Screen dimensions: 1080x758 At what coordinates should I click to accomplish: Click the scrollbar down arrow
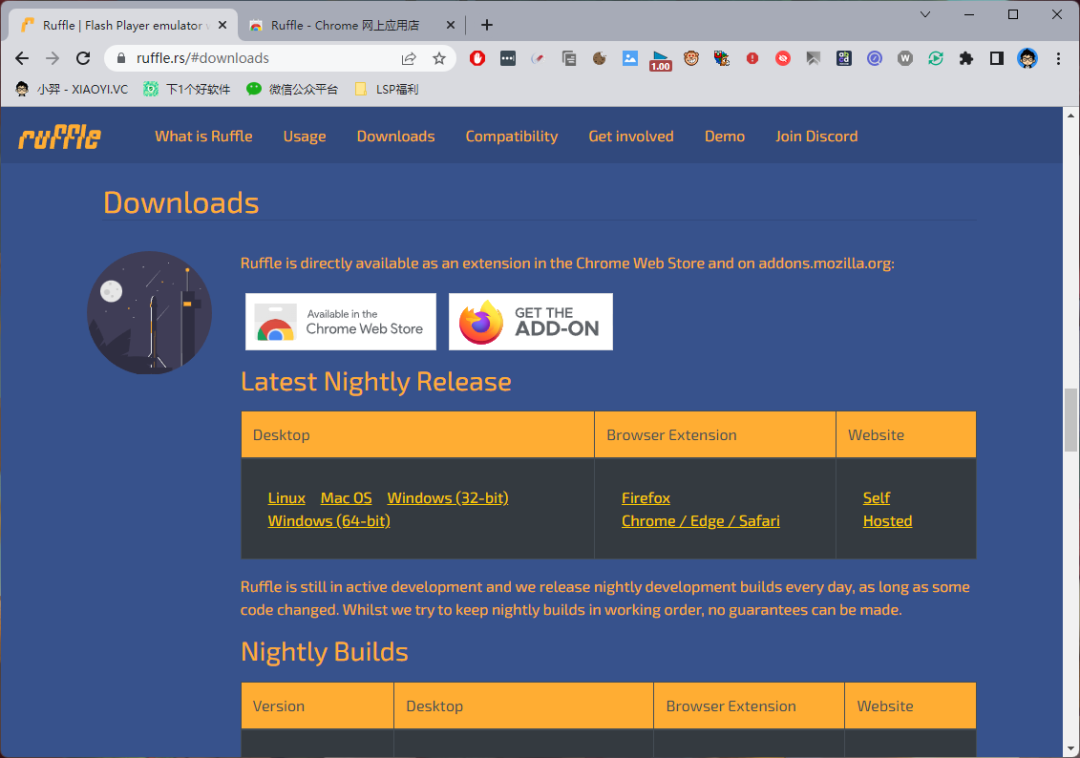(x=1070, y=748)
